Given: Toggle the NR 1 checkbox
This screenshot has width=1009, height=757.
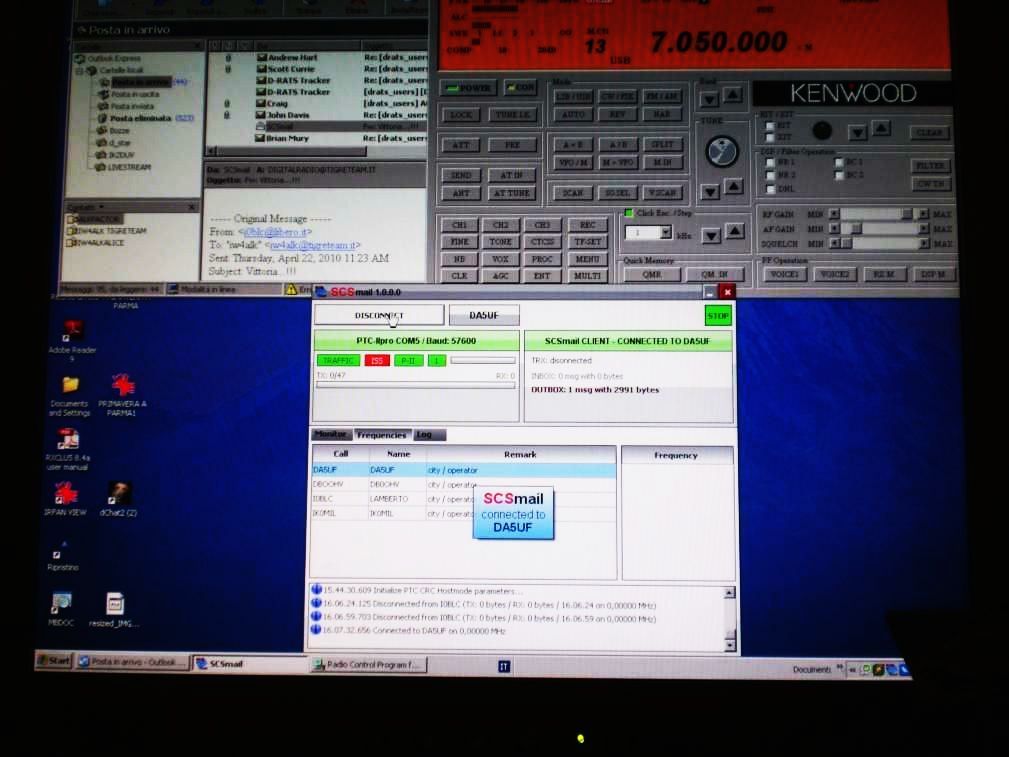Looking at the screenshot, I should click(770, 162).
